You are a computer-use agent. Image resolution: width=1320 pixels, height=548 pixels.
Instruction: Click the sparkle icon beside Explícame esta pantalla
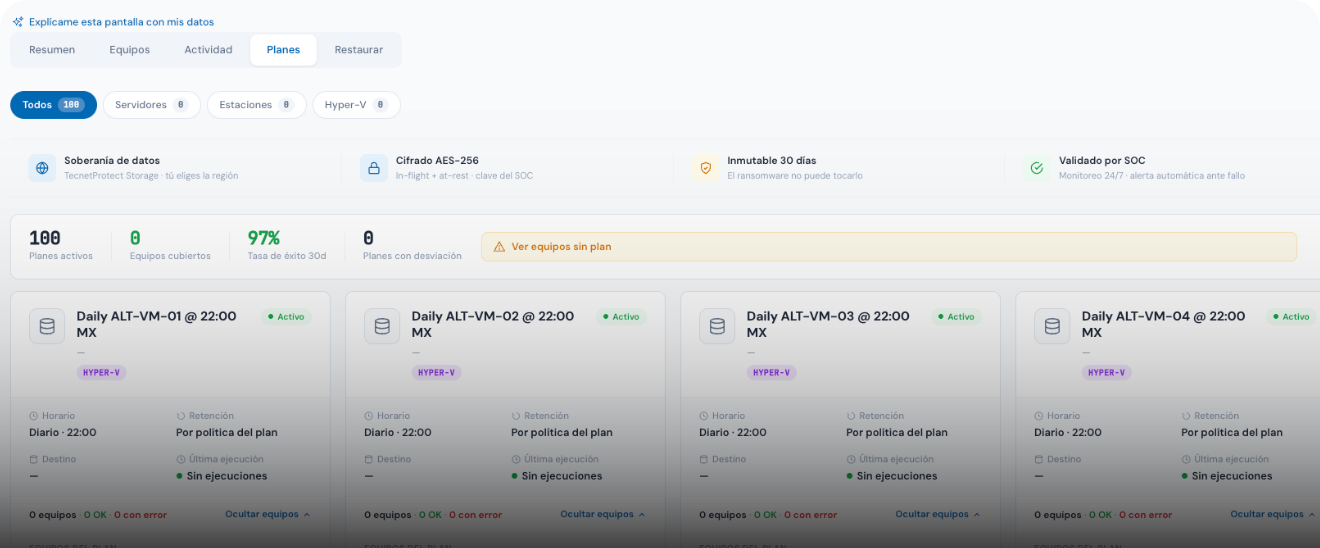click(x=18, y=22)
